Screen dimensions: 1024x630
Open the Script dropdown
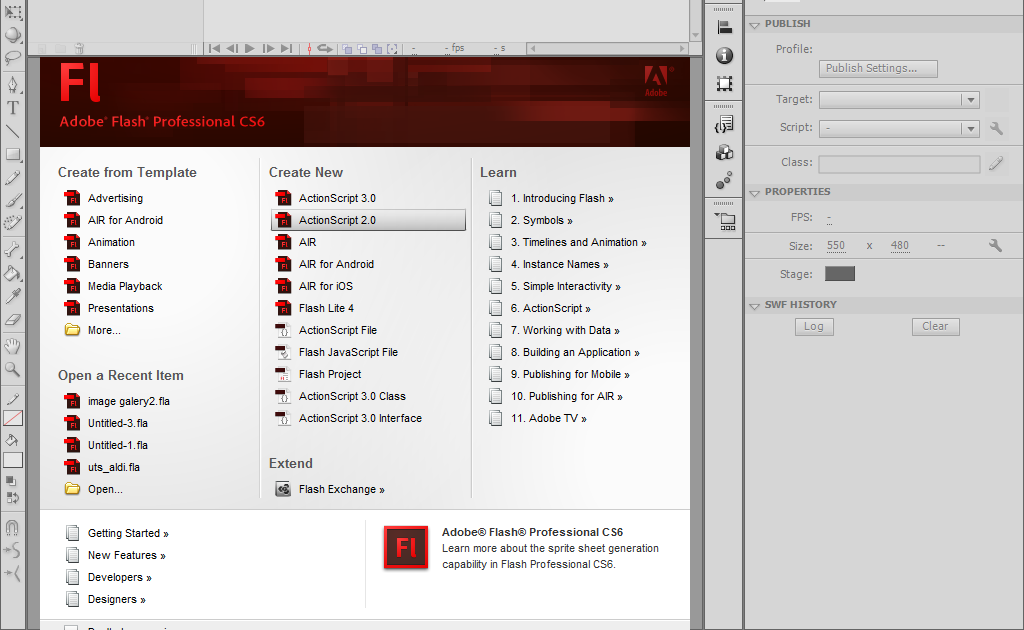click(899, 129)
